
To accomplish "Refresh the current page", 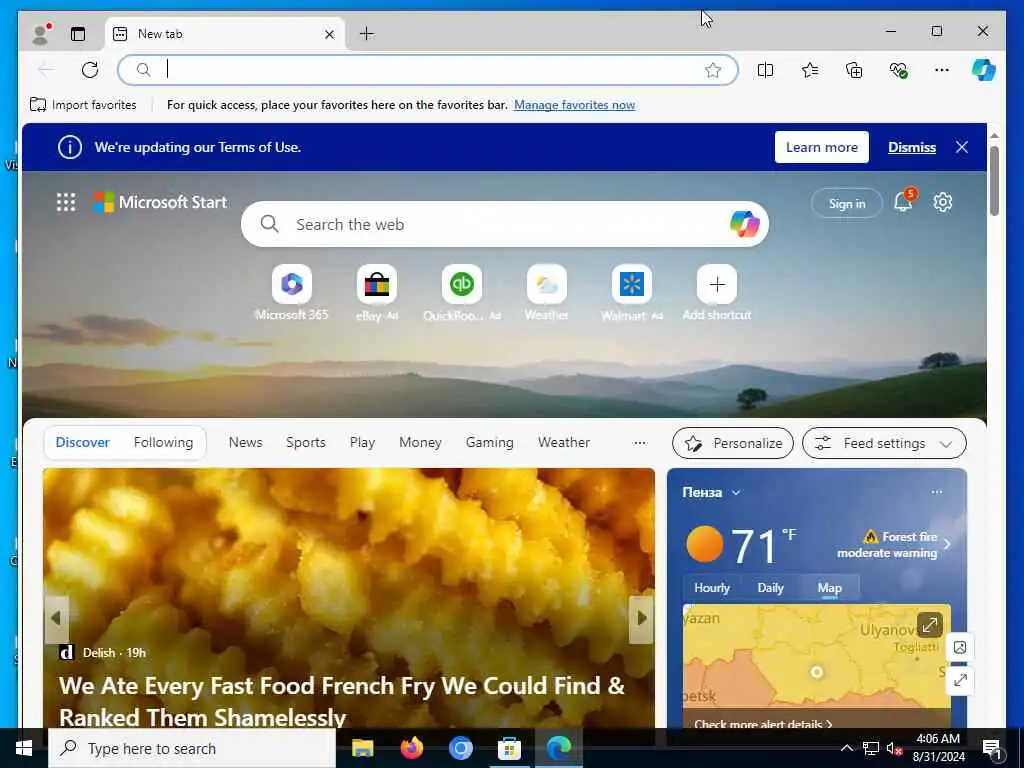I will [90, 70].
